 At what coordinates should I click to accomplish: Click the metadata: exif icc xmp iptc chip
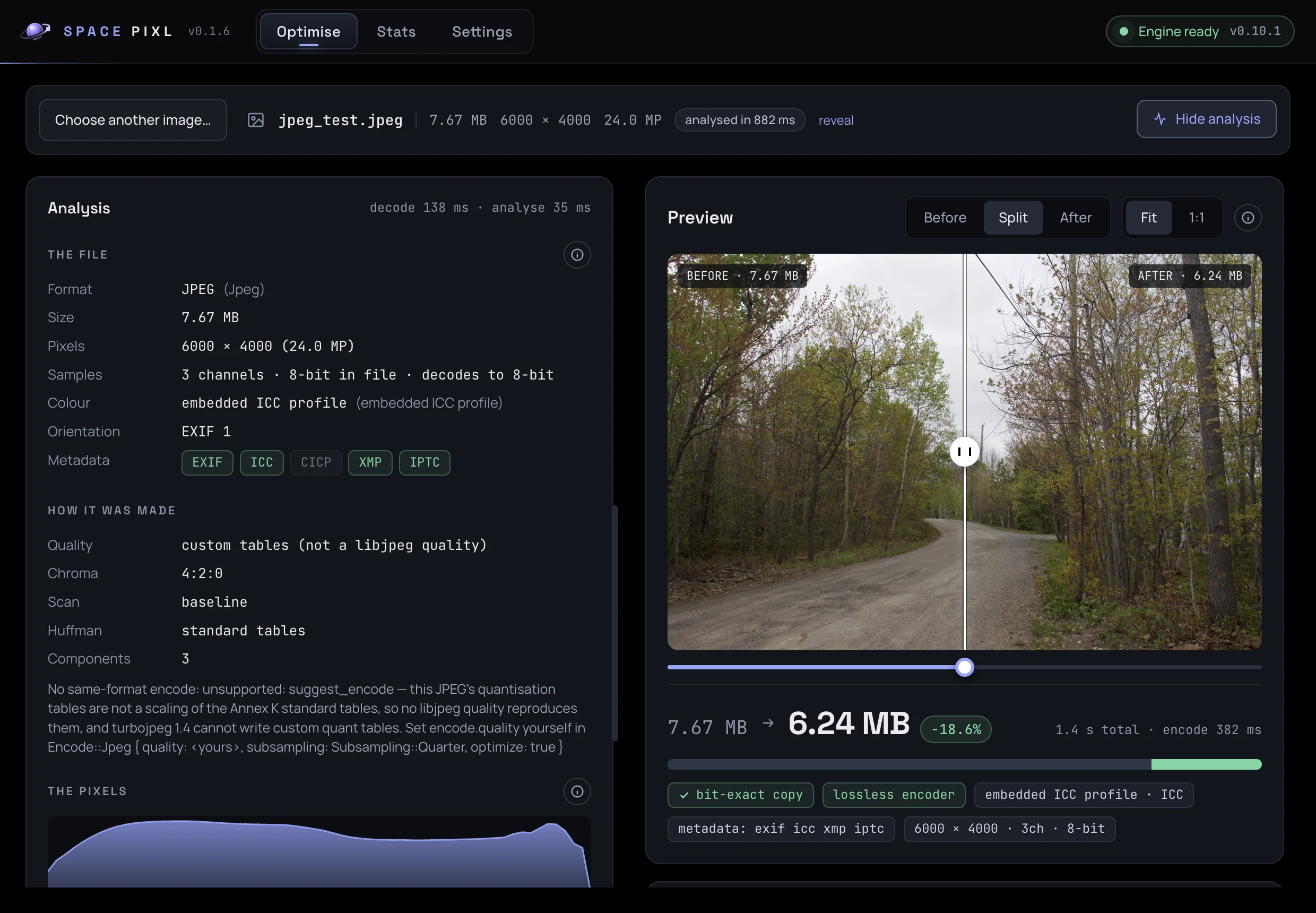click(781, 829)
